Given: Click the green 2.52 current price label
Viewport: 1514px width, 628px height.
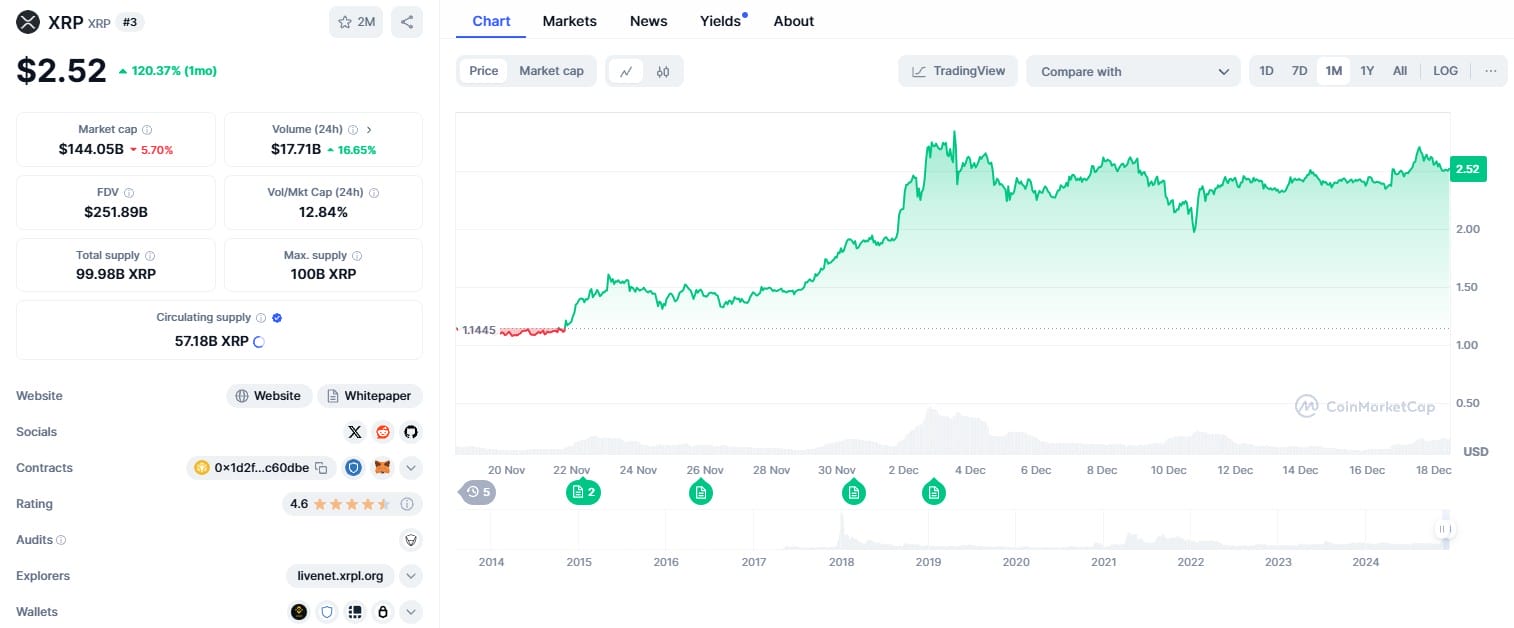Looking at the screenshot, I should pos(1468,169).
